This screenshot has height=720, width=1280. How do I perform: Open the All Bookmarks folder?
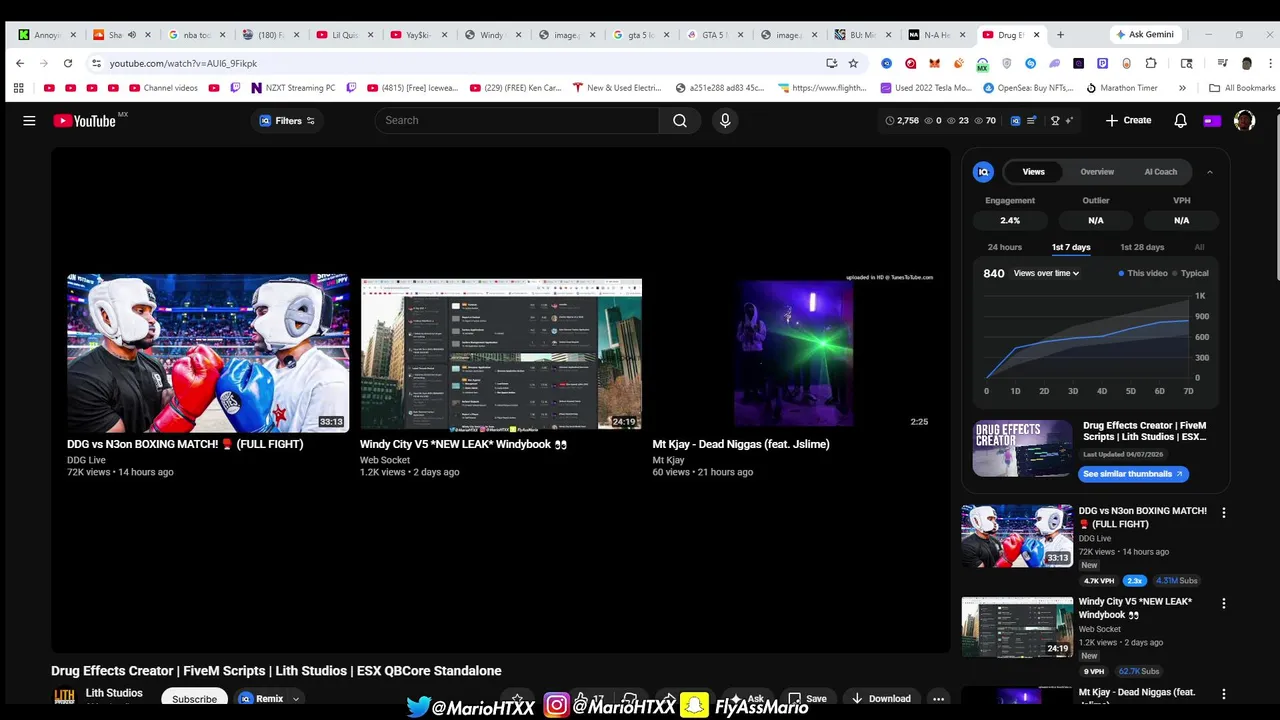coord(1242,88)
